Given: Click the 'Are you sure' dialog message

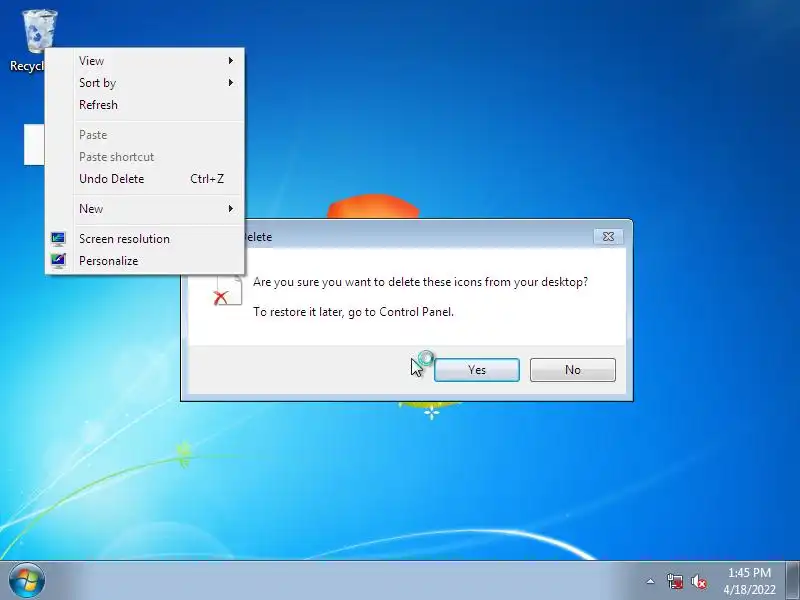Looking at the screenshot, I should [x=420, y=282].
